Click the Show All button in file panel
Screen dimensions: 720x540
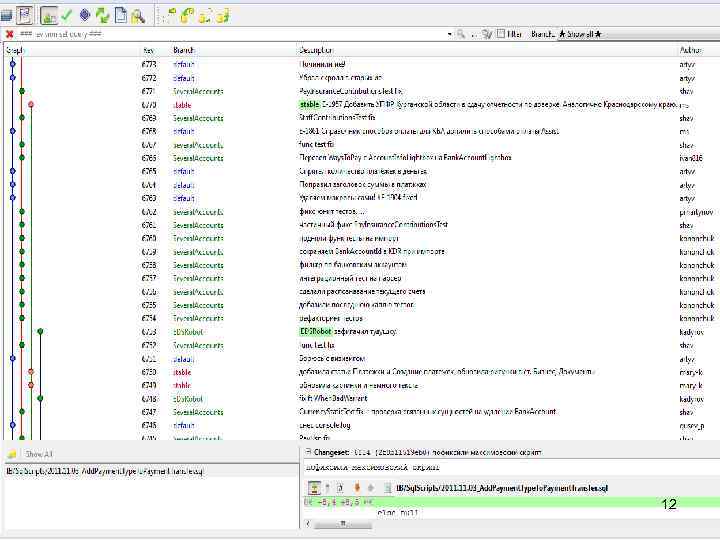pos(39,454)
